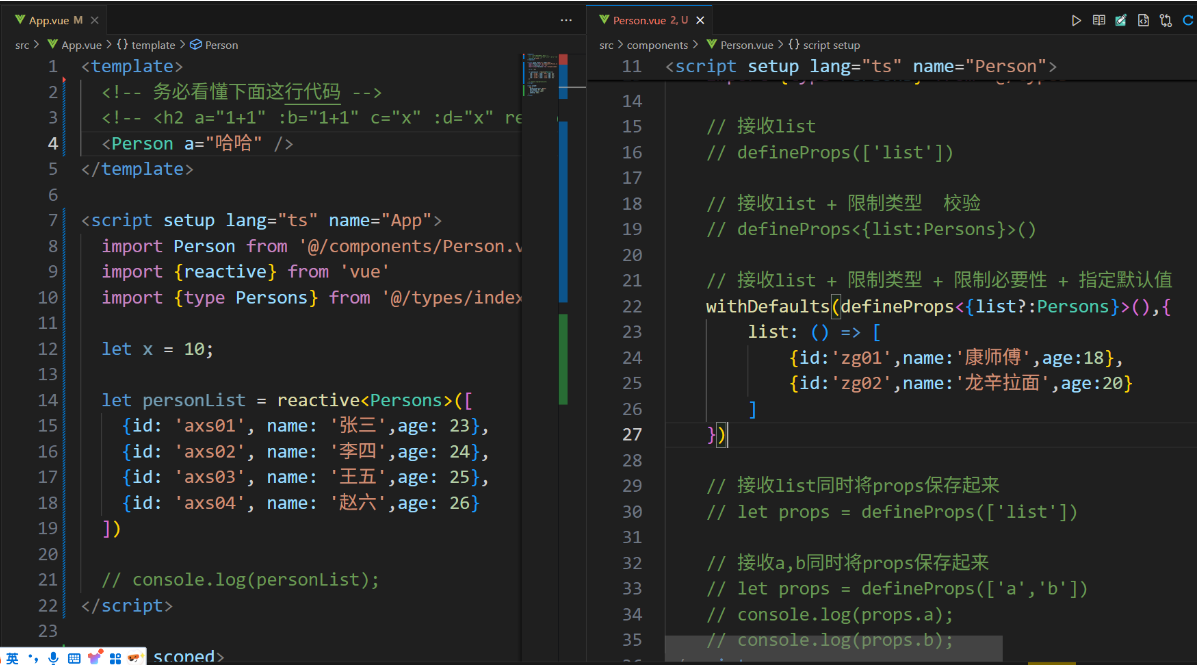Open the script setup breadcrumb
This screenshot has width=1197, height=671.
tap(824, 45)
